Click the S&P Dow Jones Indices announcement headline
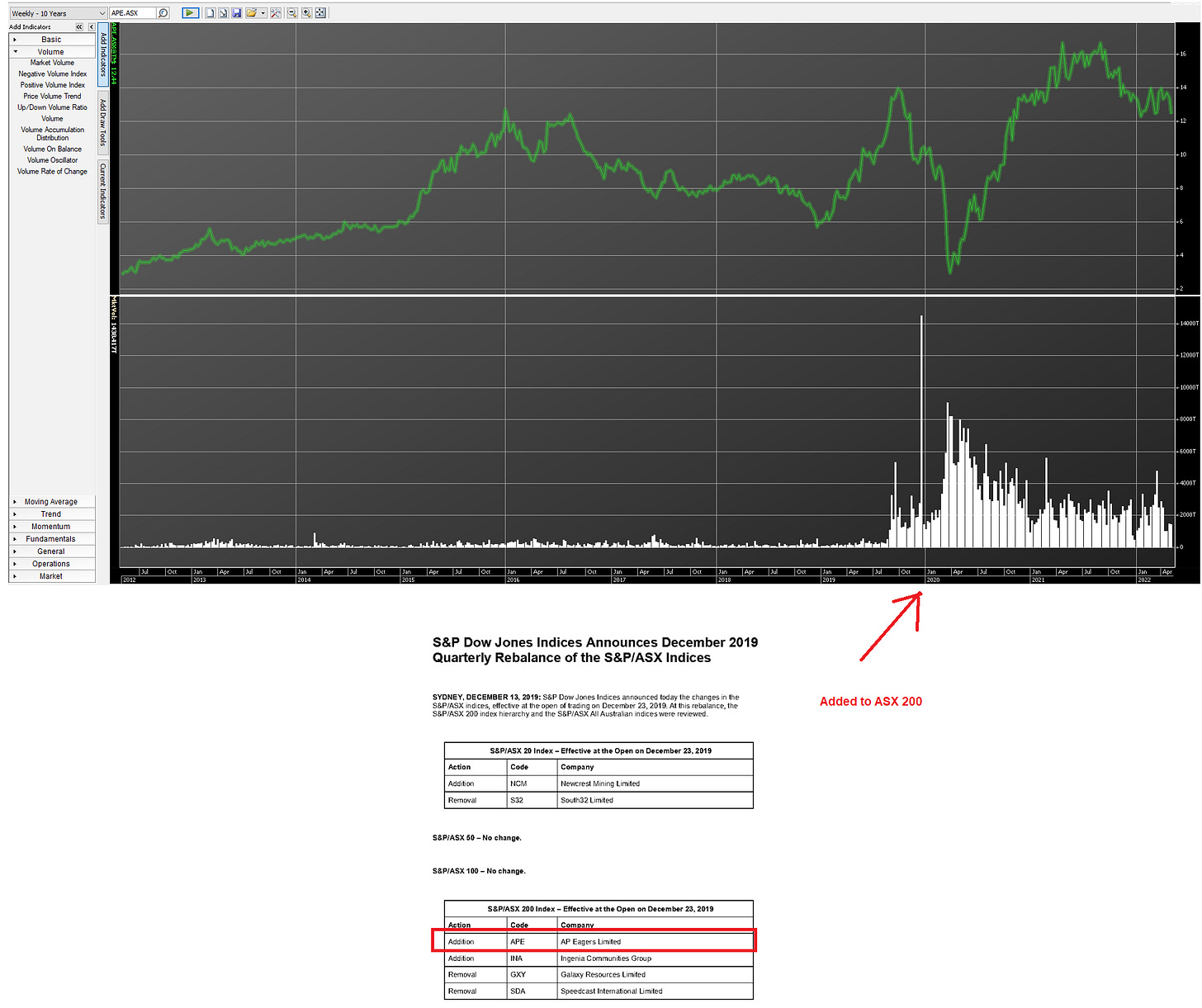1202x1008 pixels. pyautogui.click(x=594, y=650)
